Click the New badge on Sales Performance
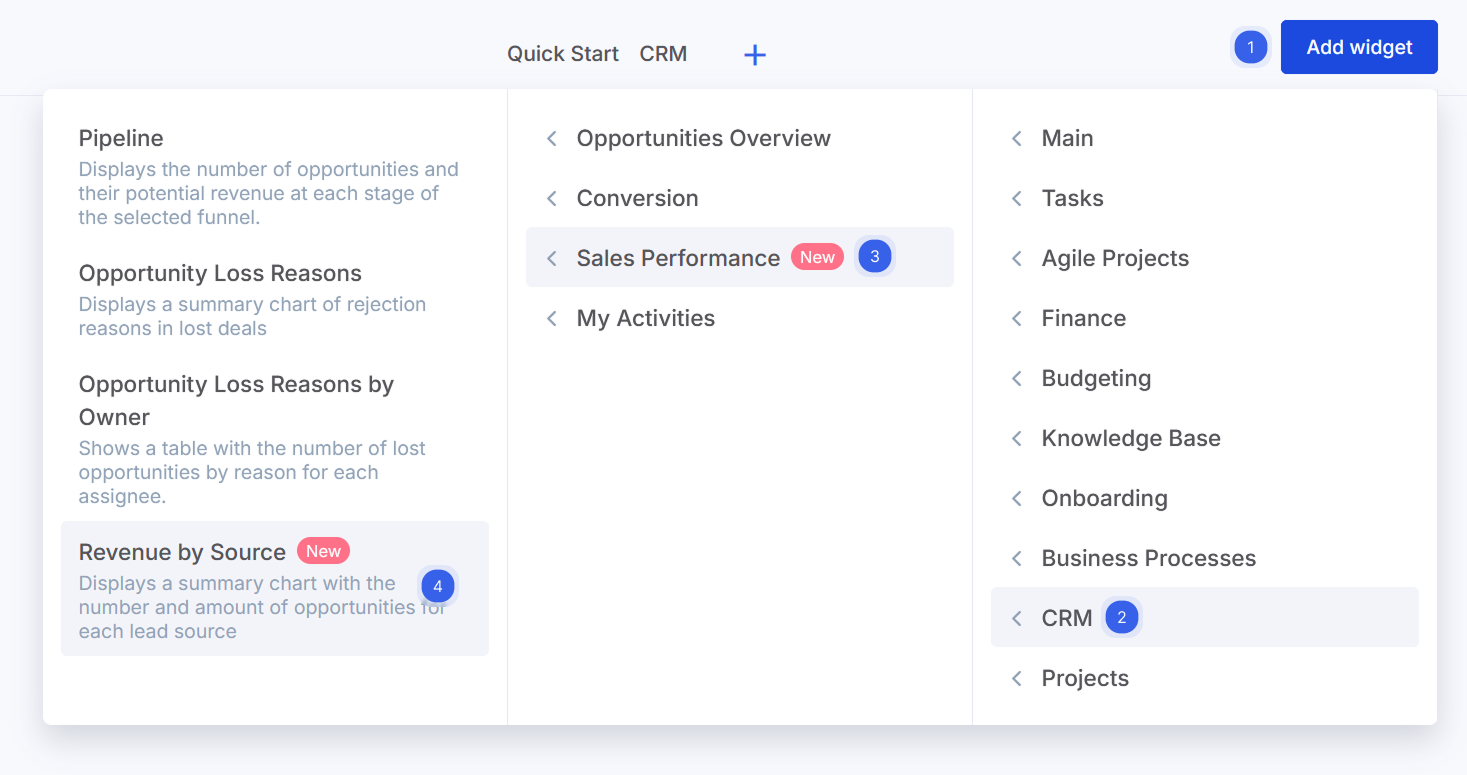This screenshot has width=1467, height=775. [817, 258]
